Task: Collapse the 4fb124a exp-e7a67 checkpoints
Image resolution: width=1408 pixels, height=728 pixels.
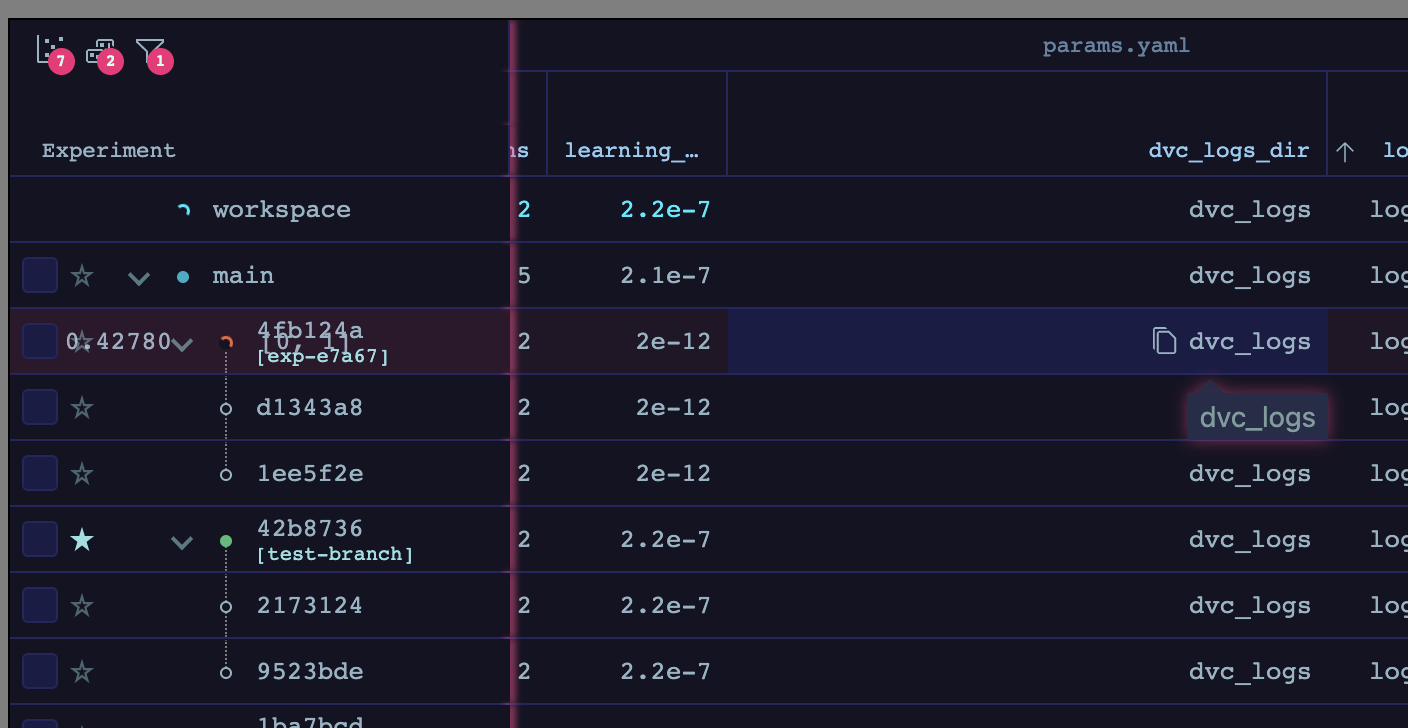Action: pyautogui.click(x=182, y=343)
